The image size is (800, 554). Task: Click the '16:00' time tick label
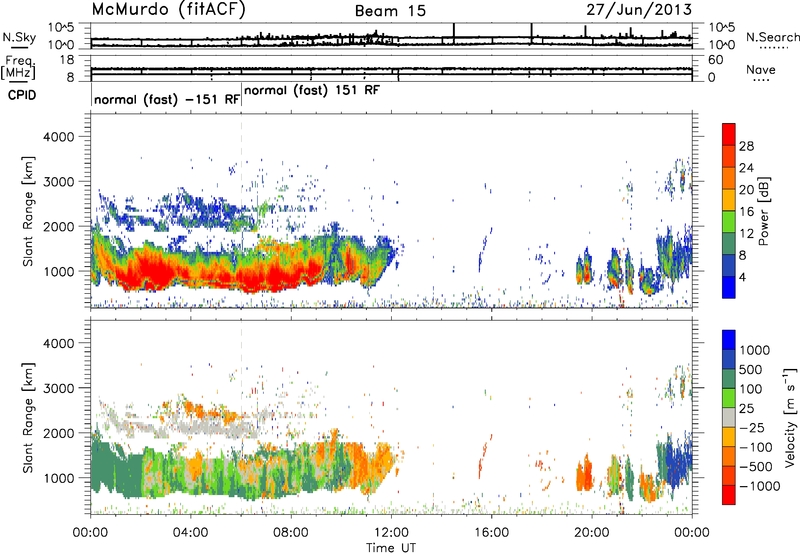pos(491,533)
